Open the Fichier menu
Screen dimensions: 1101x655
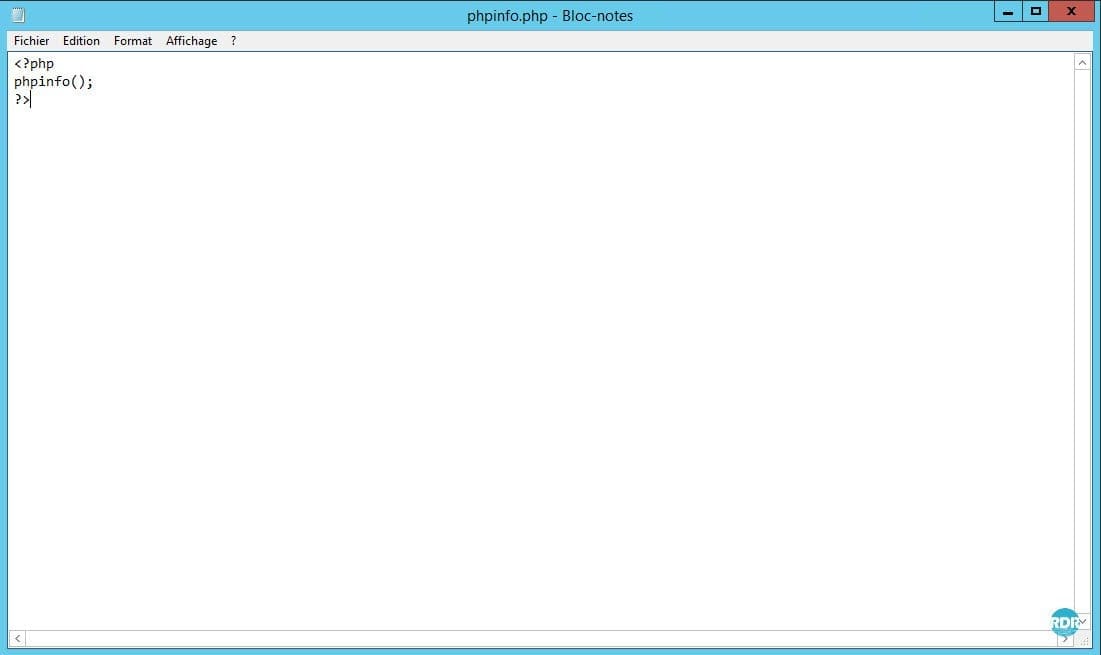coord(32,41)
